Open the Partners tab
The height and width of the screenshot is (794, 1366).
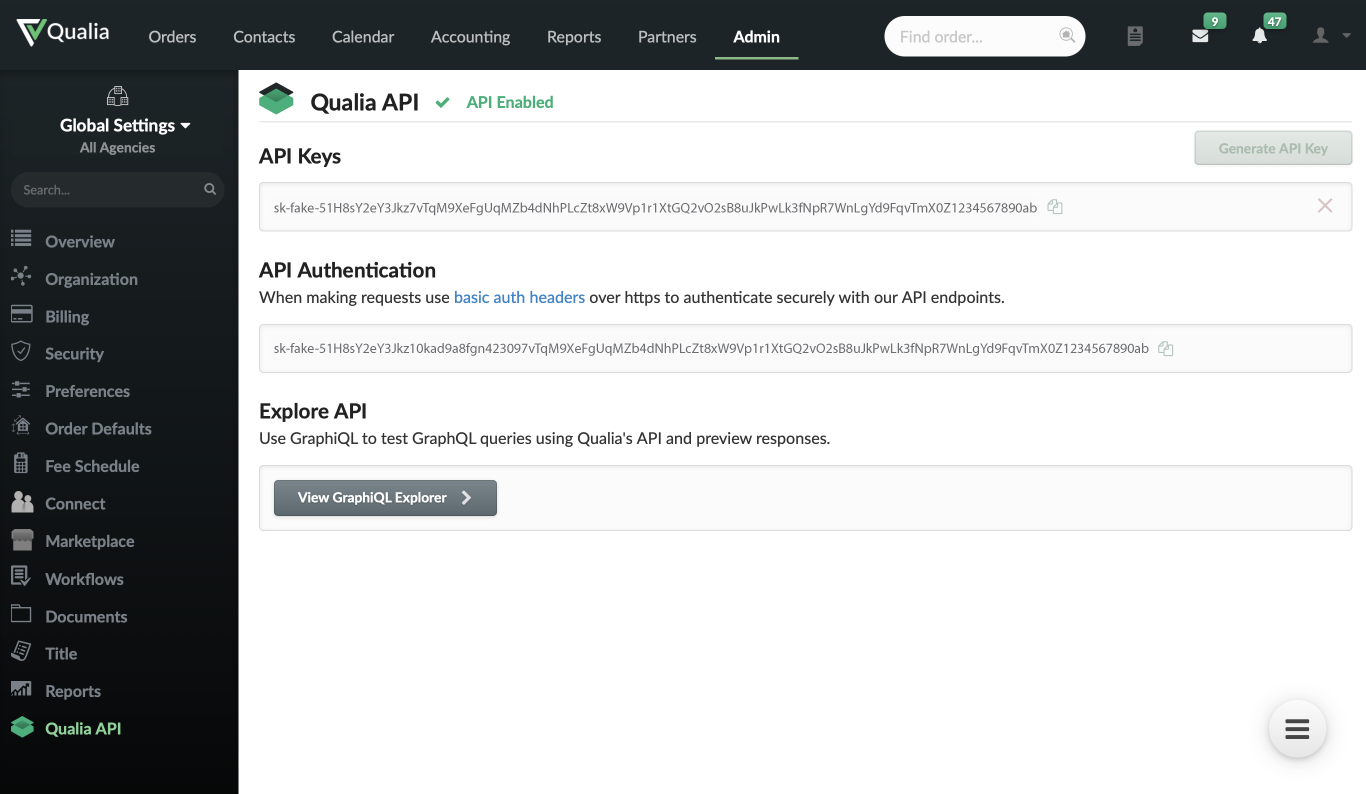tap(667, 37)
